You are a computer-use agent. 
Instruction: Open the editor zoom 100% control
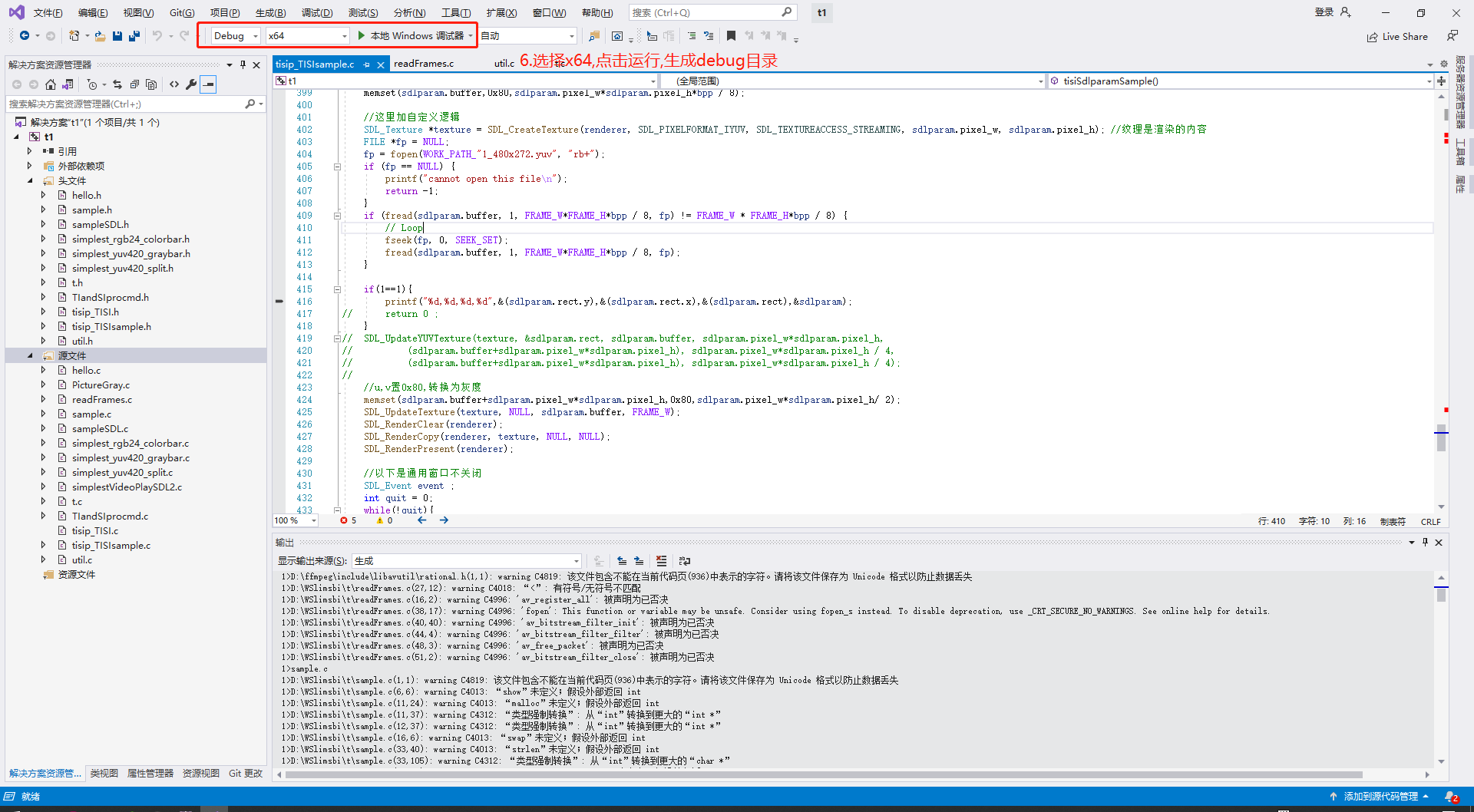(x=295, y=520)
